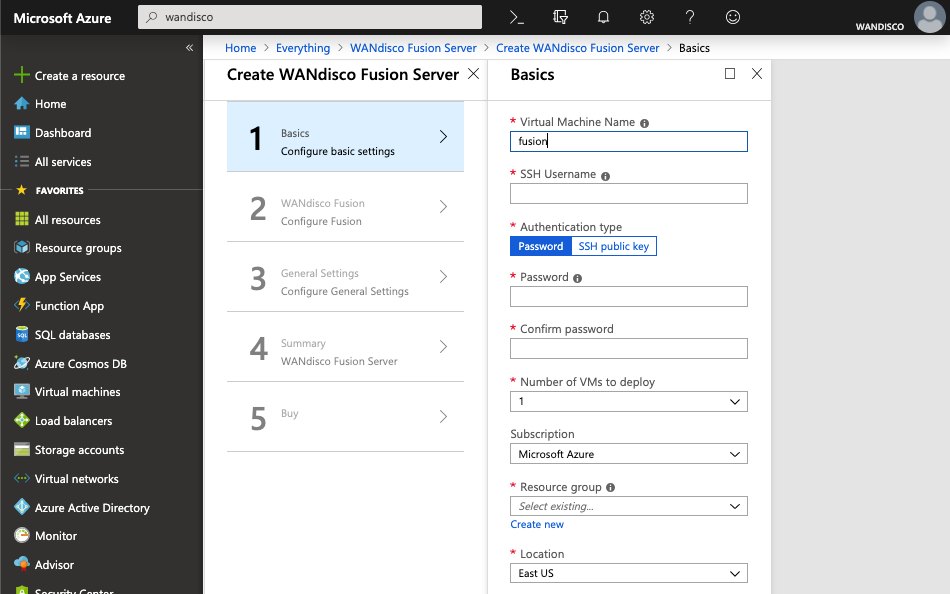Click the Storage accounts icon

coord(21,449)
